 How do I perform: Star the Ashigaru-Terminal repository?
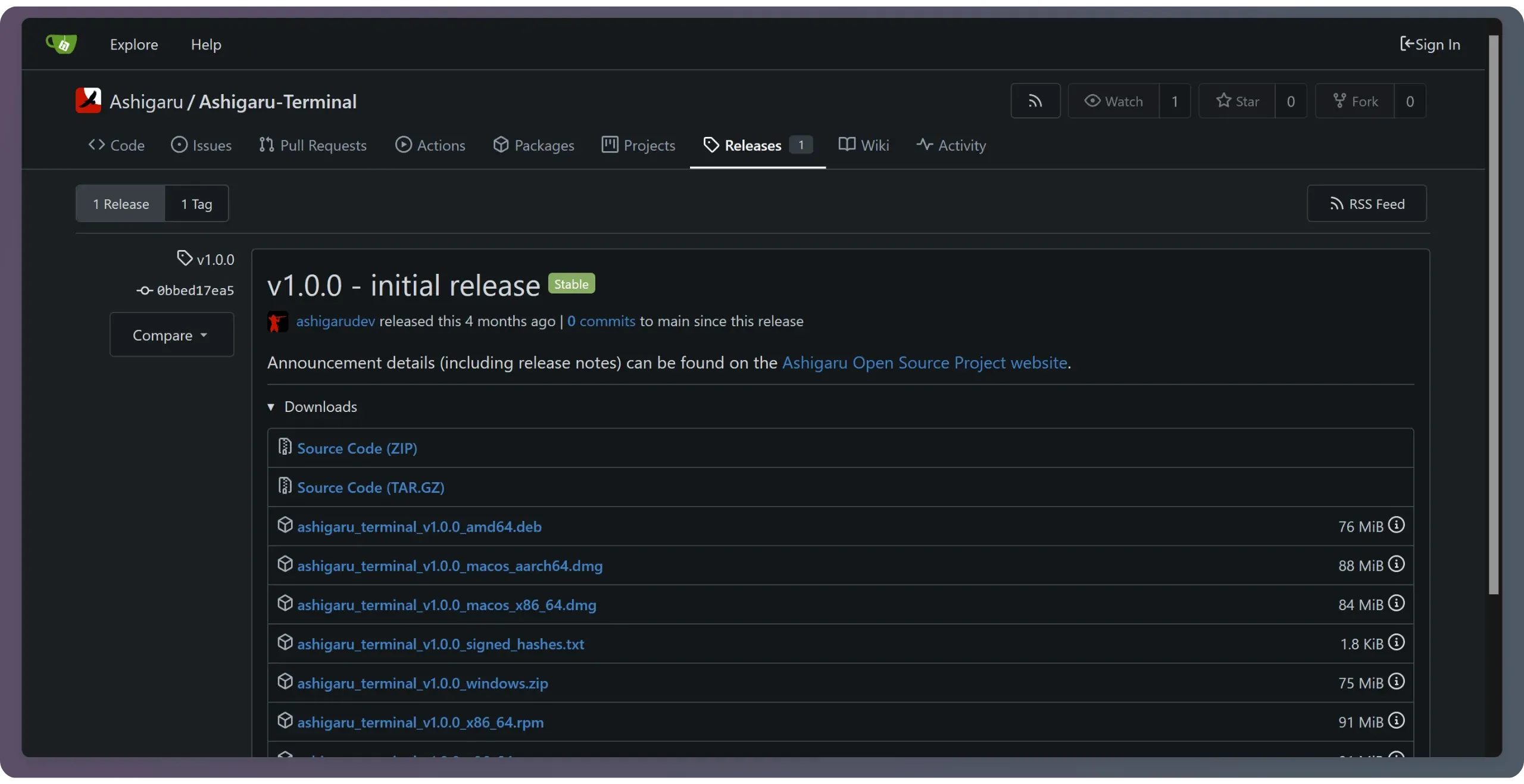[1237, 101]
